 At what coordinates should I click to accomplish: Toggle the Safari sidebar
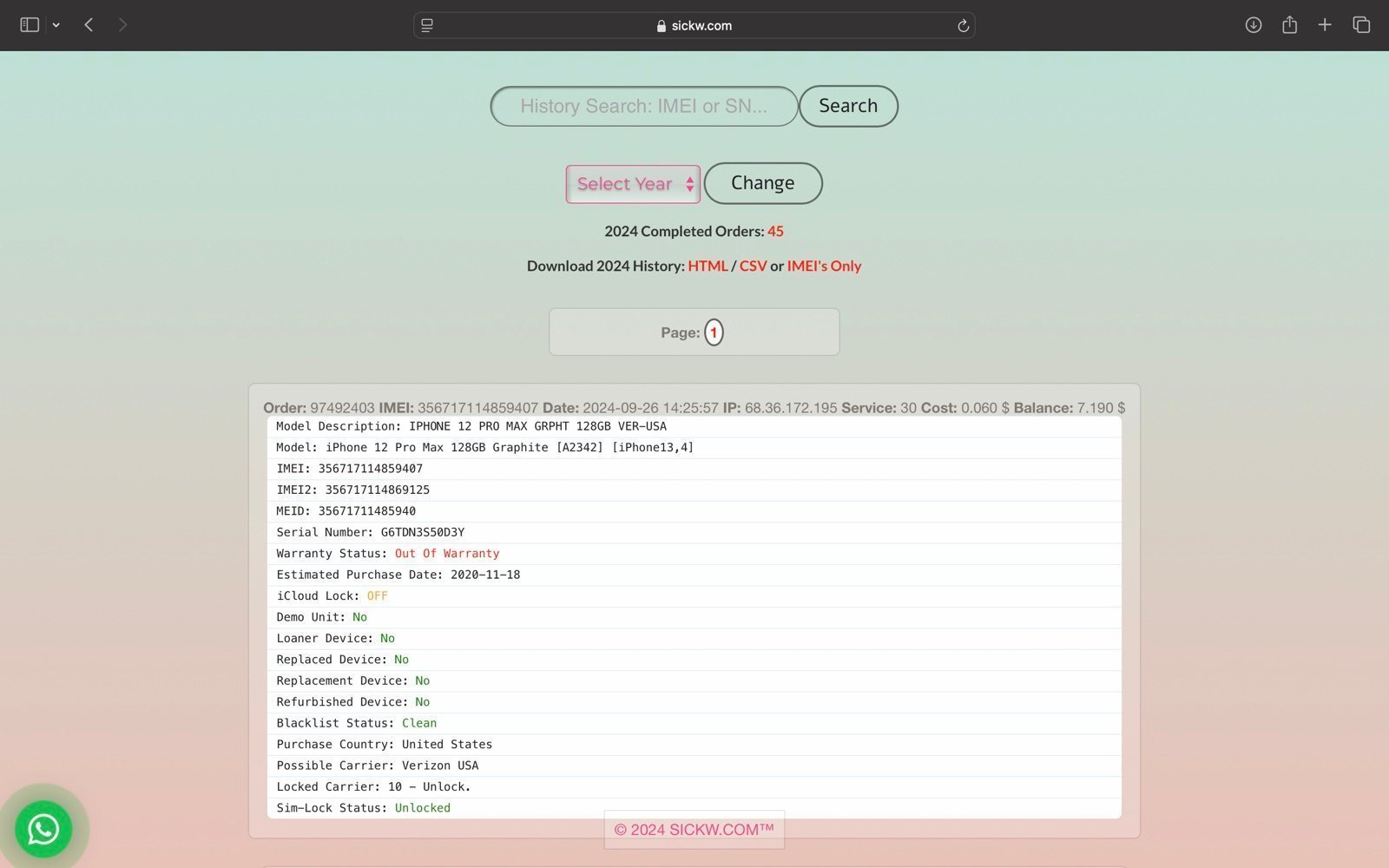point(30,25)
